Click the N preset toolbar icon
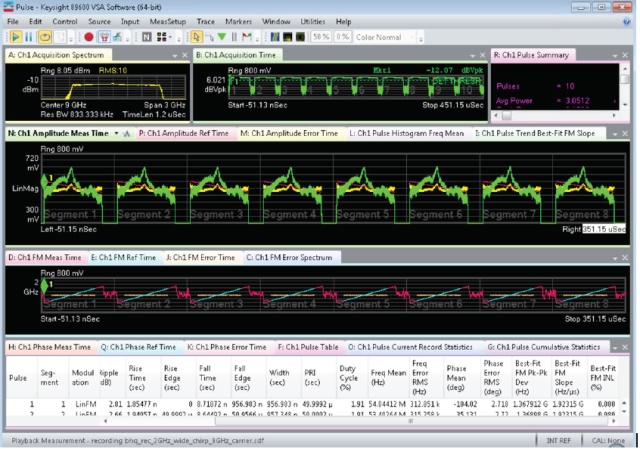The height and width of the screenshot is (449, 640). pyautogui.click(x=147, y=37)
